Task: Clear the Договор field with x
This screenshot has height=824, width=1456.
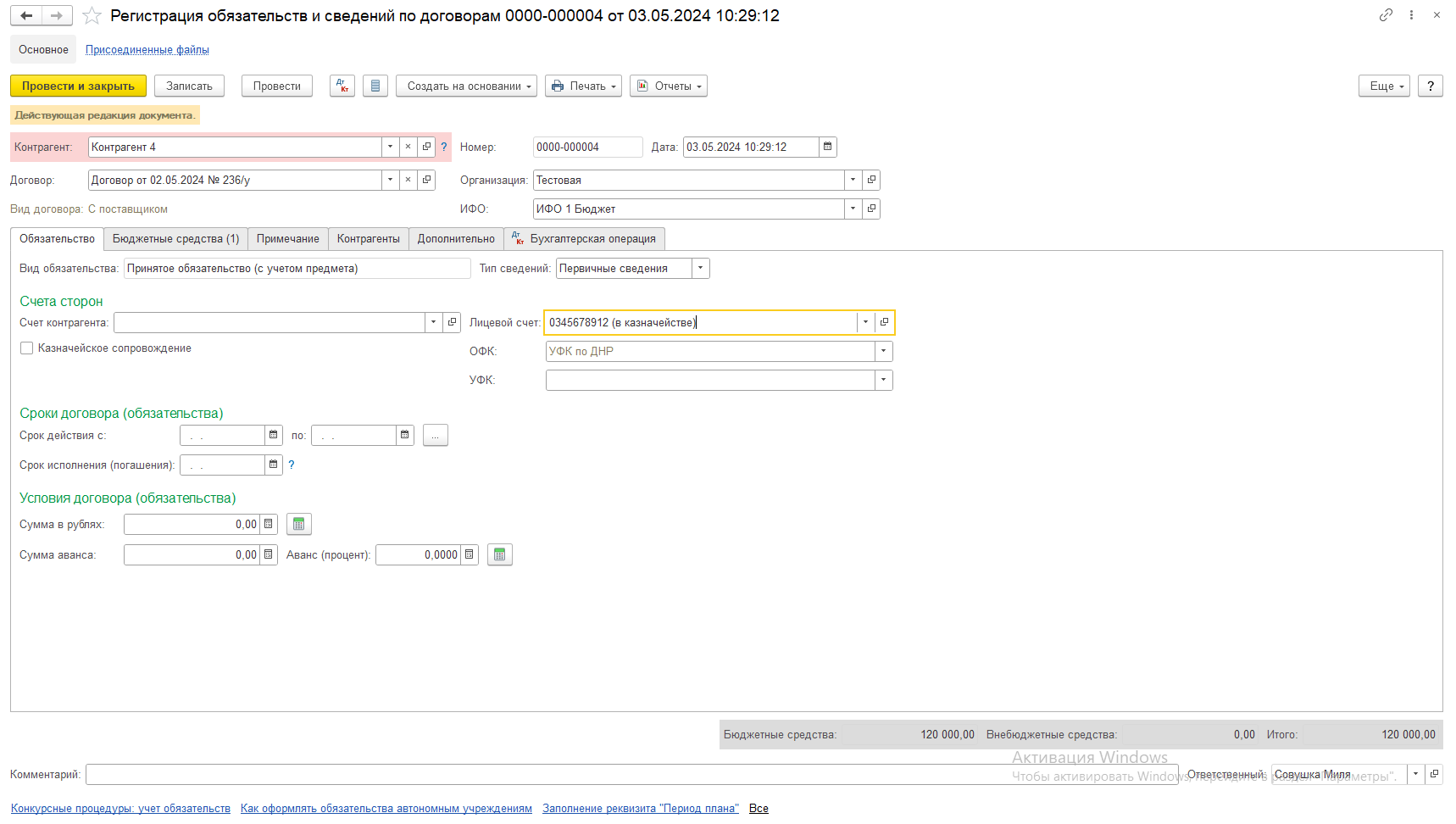Action: pyautogui.click(x=408, y=180)
